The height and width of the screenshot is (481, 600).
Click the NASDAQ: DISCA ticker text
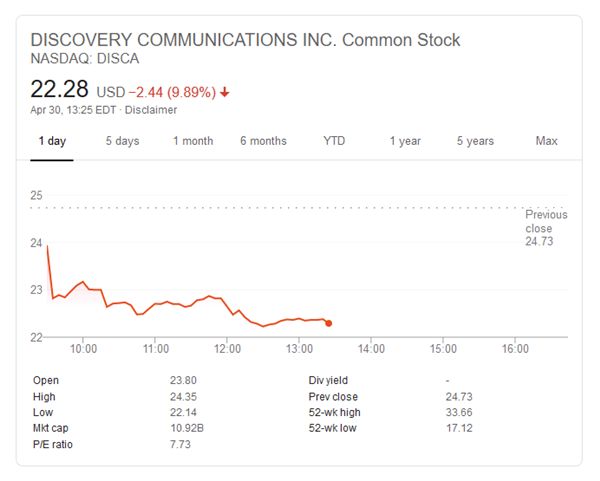click(x=85, y=59)
